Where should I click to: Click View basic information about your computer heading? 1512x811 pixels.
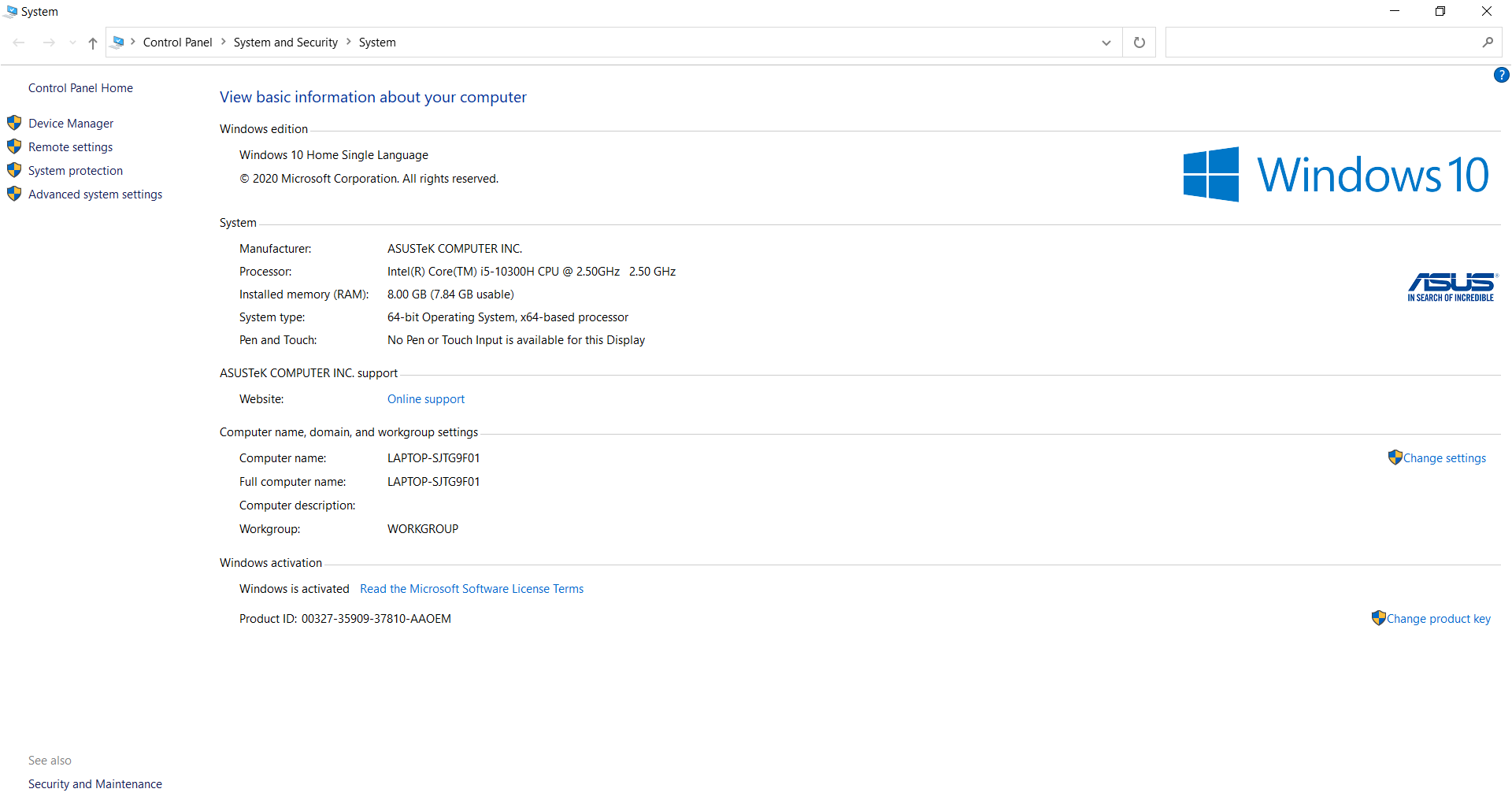tap(372, 97)
